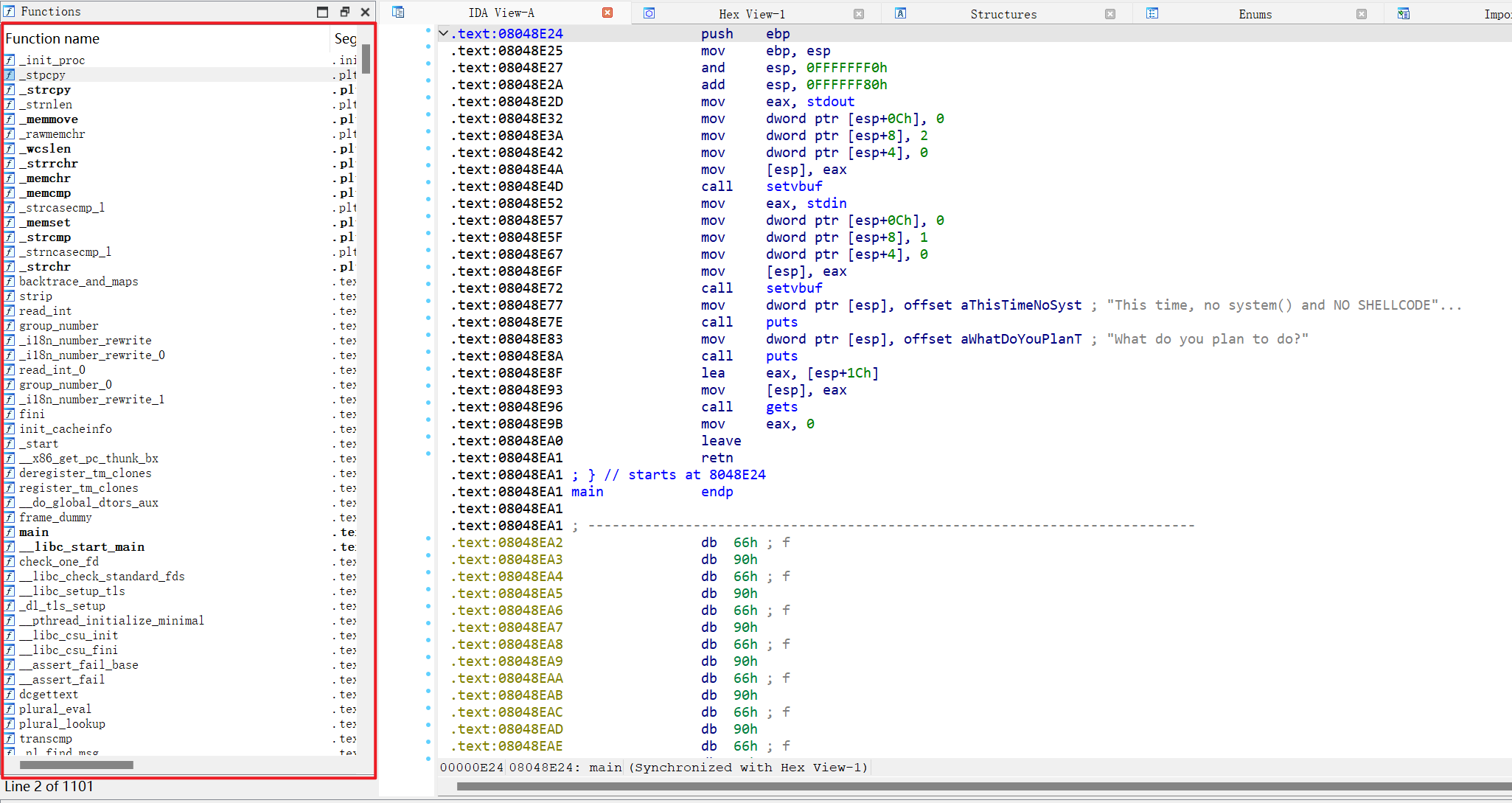Switch to the Structures tab
The image size is (1512, 803).
[x=1003, y=14]
